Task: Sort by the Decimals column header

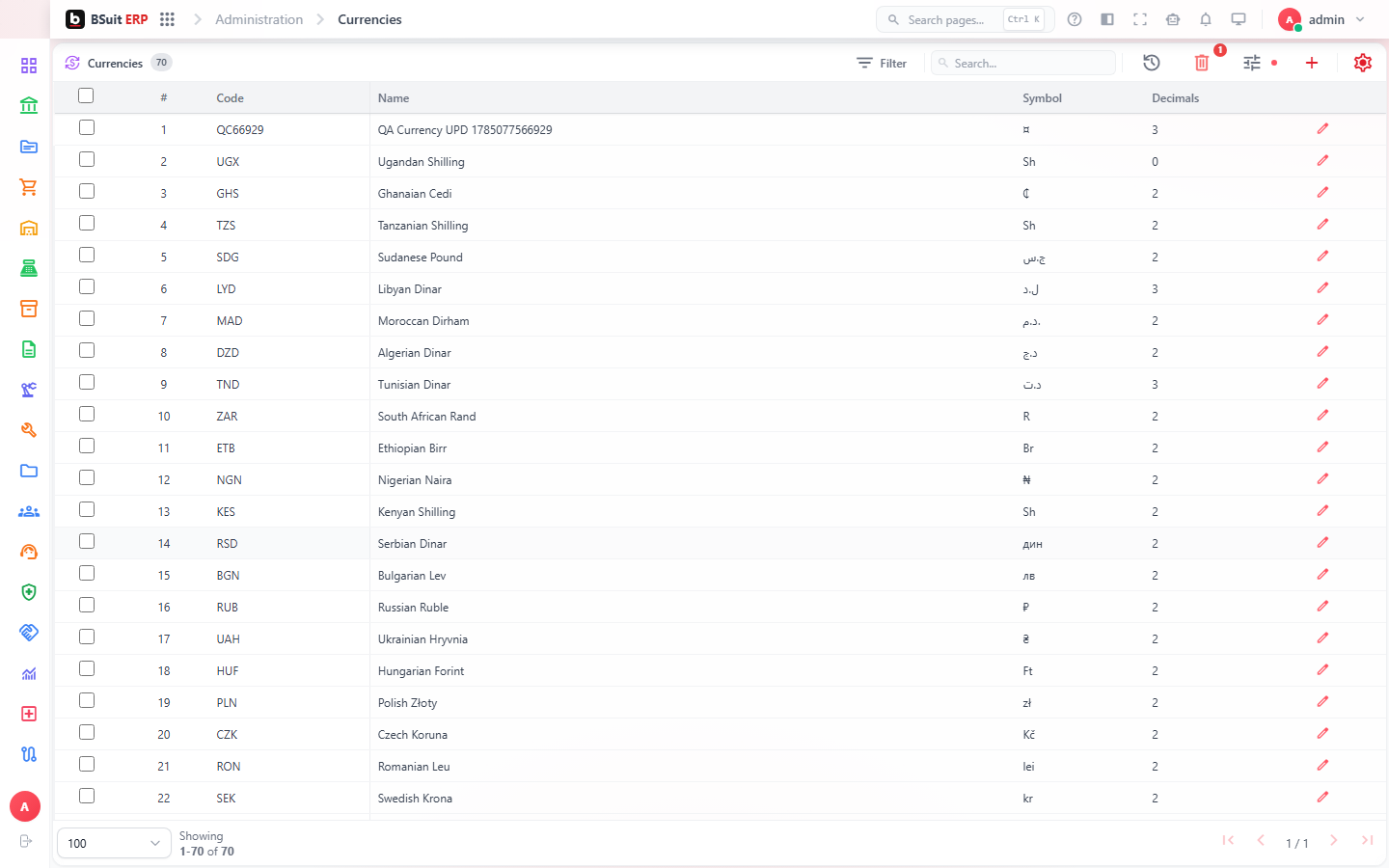Action: (x=1175, y=98)
